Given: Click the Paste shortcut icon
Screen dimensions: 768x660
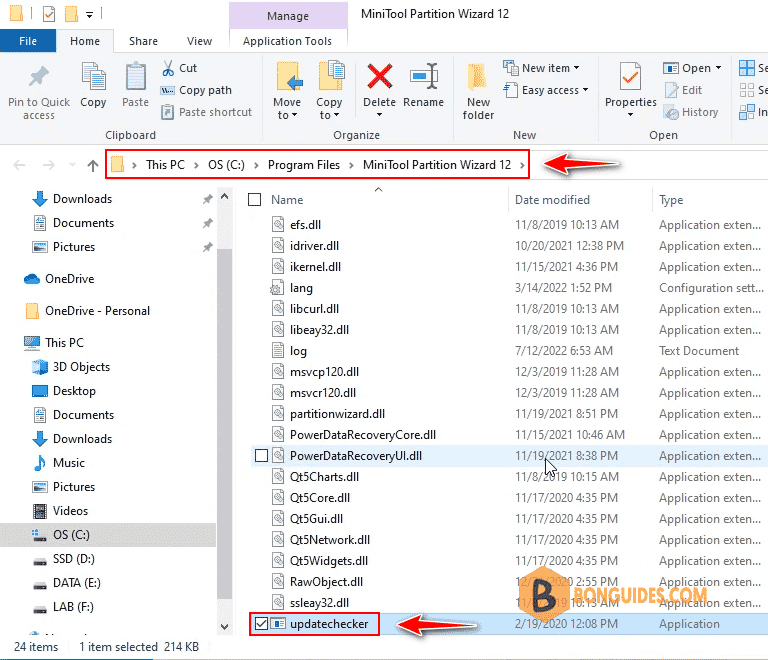Looking at the screenshot, I should tap(168, 112).
